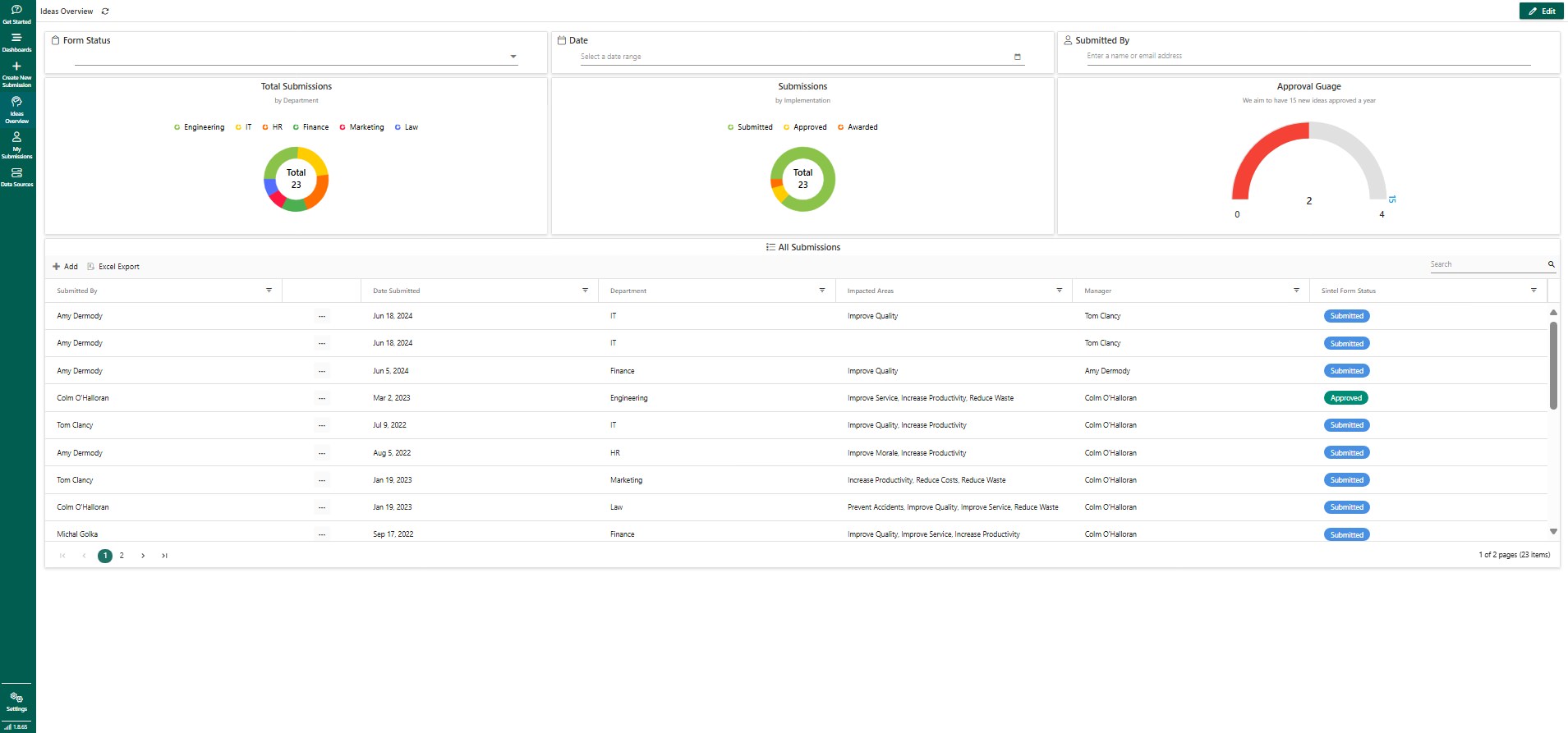Viewport: 1568px width, 733px height.
Task: Open the Dashboards menu icon
Action: (16, 41)
